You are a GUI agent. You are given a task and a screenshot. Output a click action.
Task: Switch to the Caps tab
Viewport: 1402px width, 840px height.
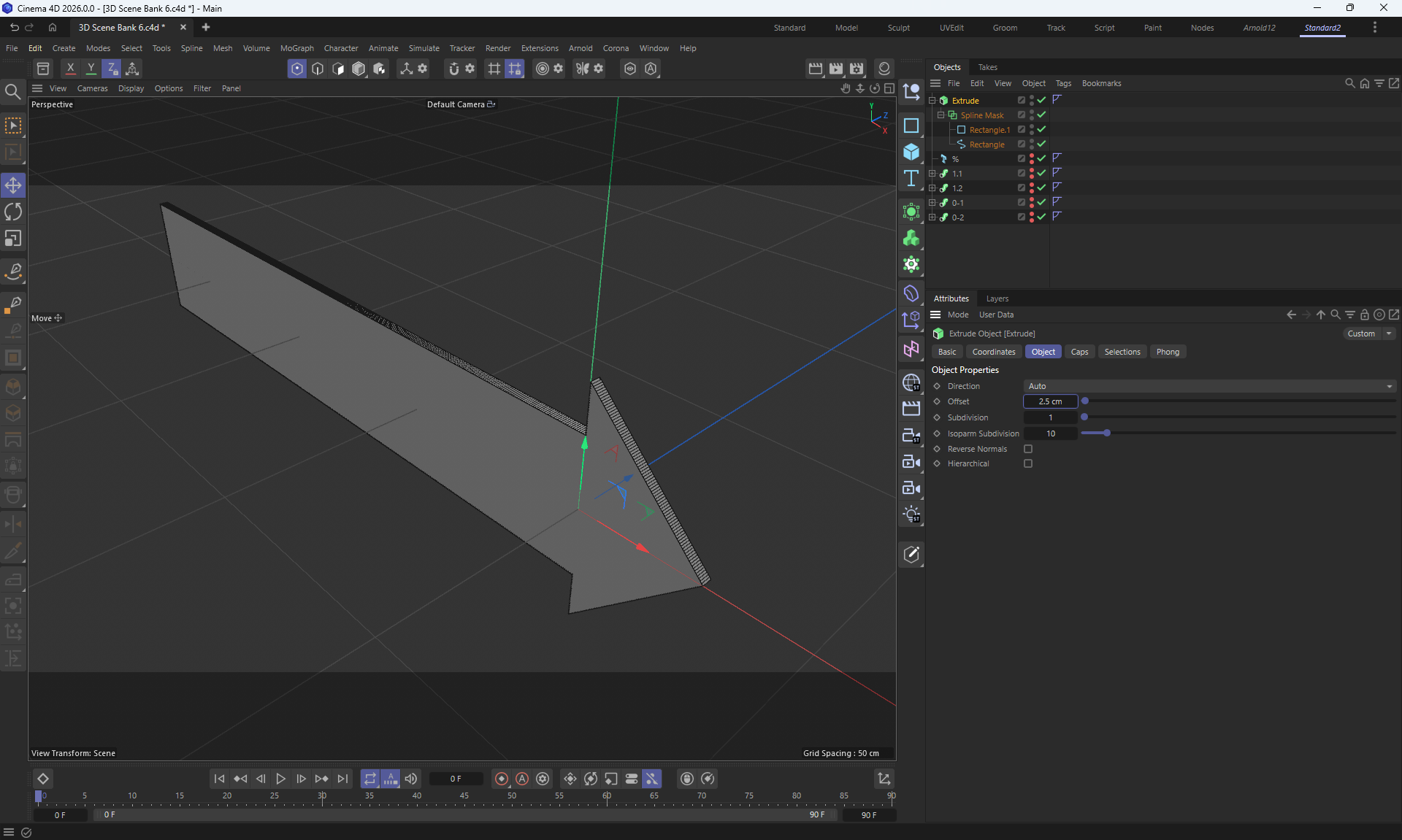[1079, 352]
